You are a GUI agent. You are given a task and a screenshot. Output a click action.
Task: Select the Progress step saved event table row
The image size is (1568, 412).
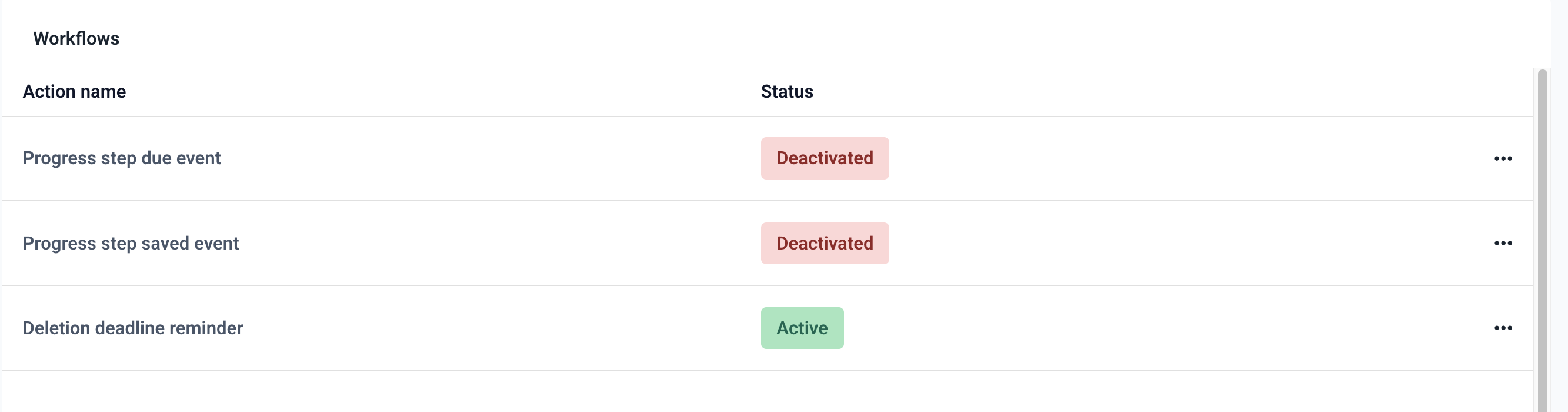(x=487, y=243)
